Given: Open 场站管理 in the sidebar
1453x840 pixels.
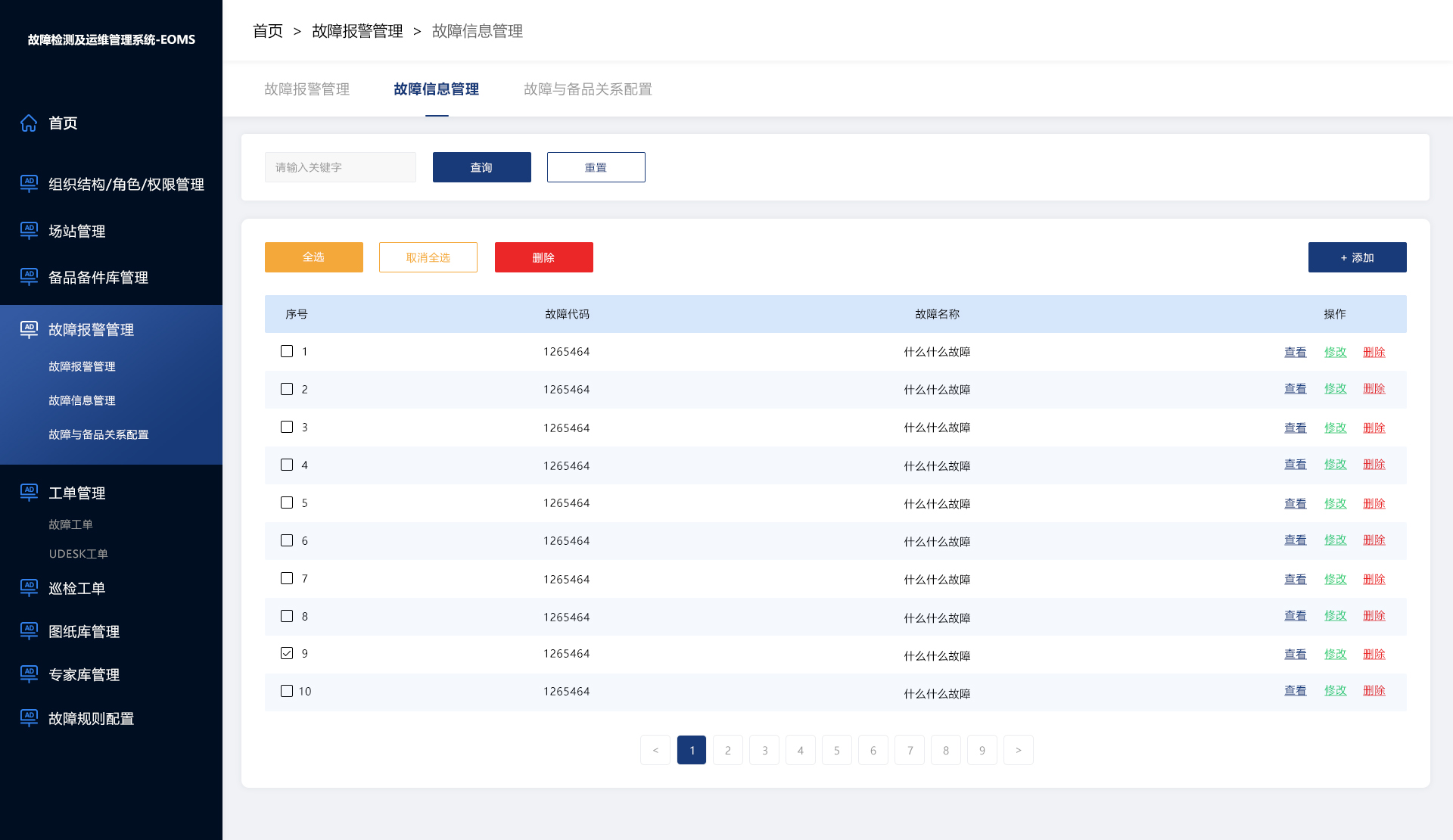Looking at the screenshot, I should [76, 231].
